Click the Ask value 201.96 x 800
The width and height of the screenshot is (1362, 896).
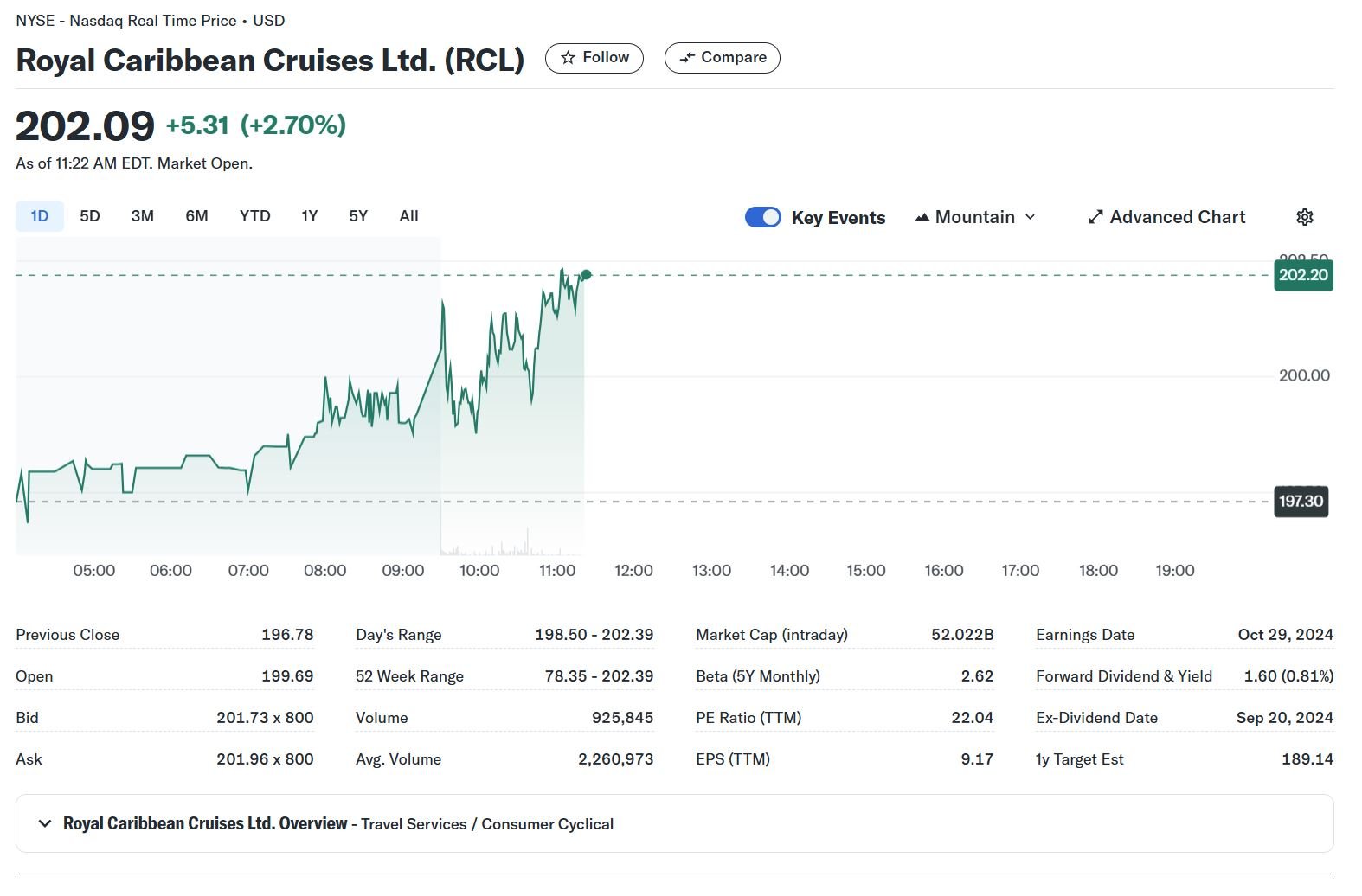point(265,759)
